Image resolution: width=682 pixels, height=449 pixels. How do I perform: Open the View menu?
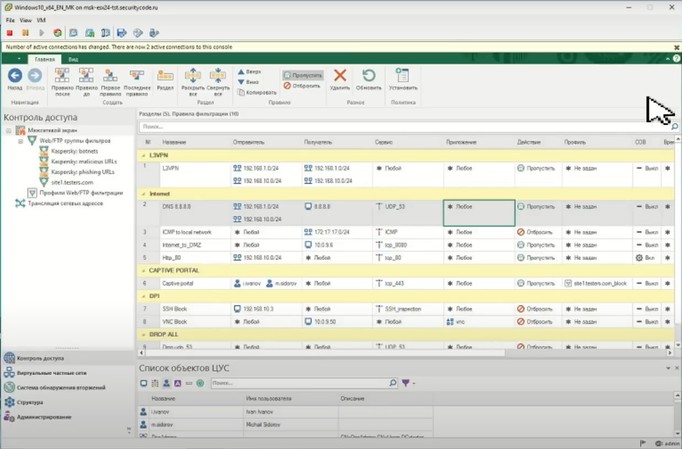pos(26,20)
